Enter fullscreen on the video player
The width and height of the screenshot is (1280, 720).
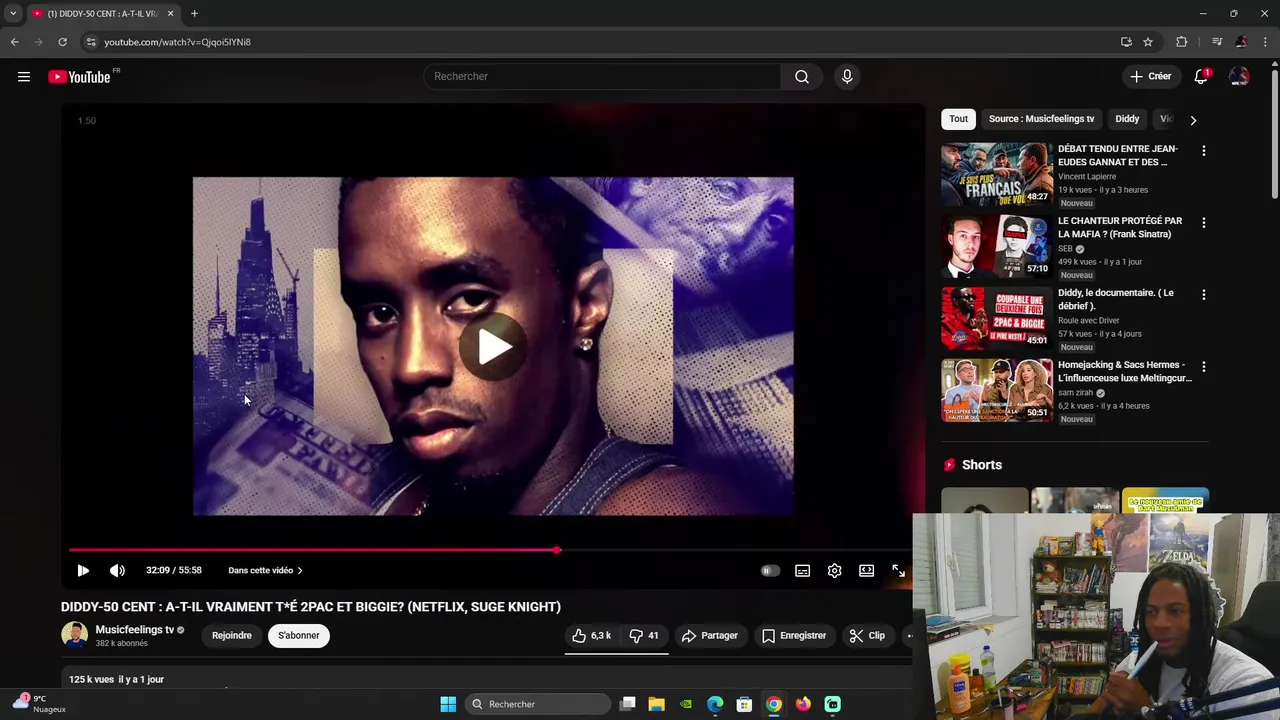pyautogui.click(x=898, y=571)
